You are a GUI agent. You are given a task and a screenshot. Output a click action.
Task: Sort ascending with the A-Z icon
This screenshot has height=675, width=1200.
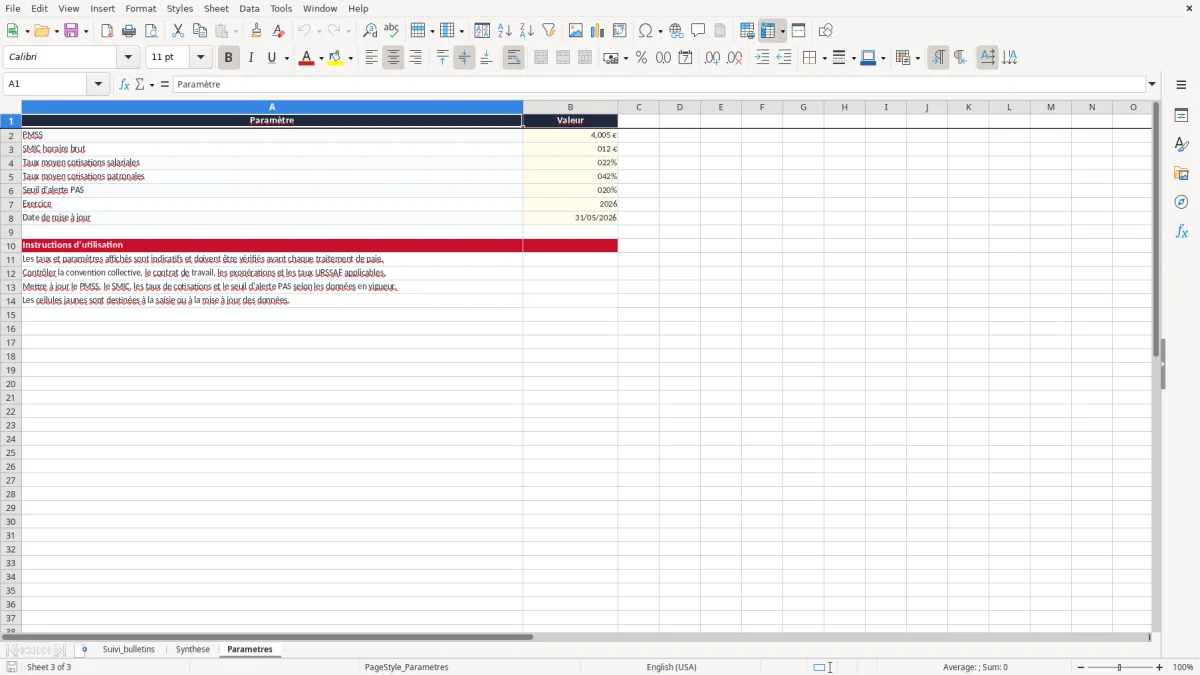(x=504, y=31)
